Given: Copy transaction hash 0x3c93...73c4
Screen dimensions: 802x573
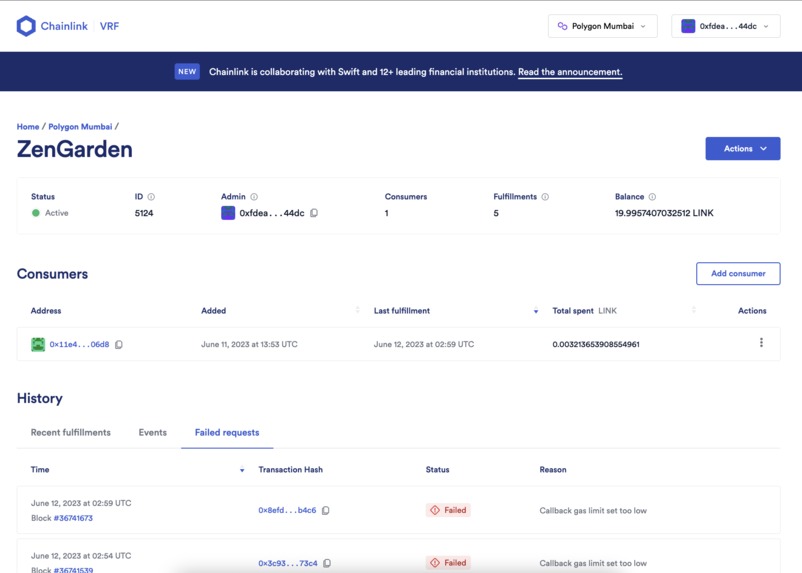Looking at the screenshot, I should (327, 563).
